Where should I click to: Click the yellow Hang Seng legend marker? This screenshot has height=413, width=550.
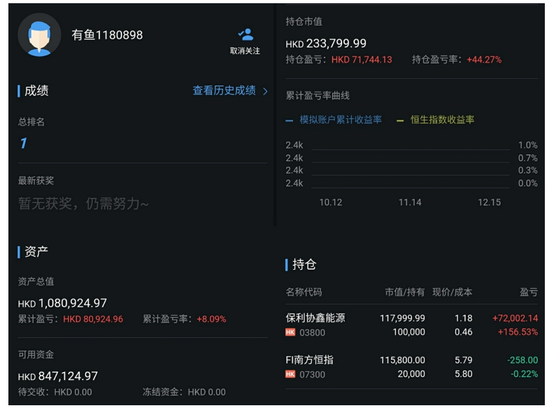pos(400,120)
